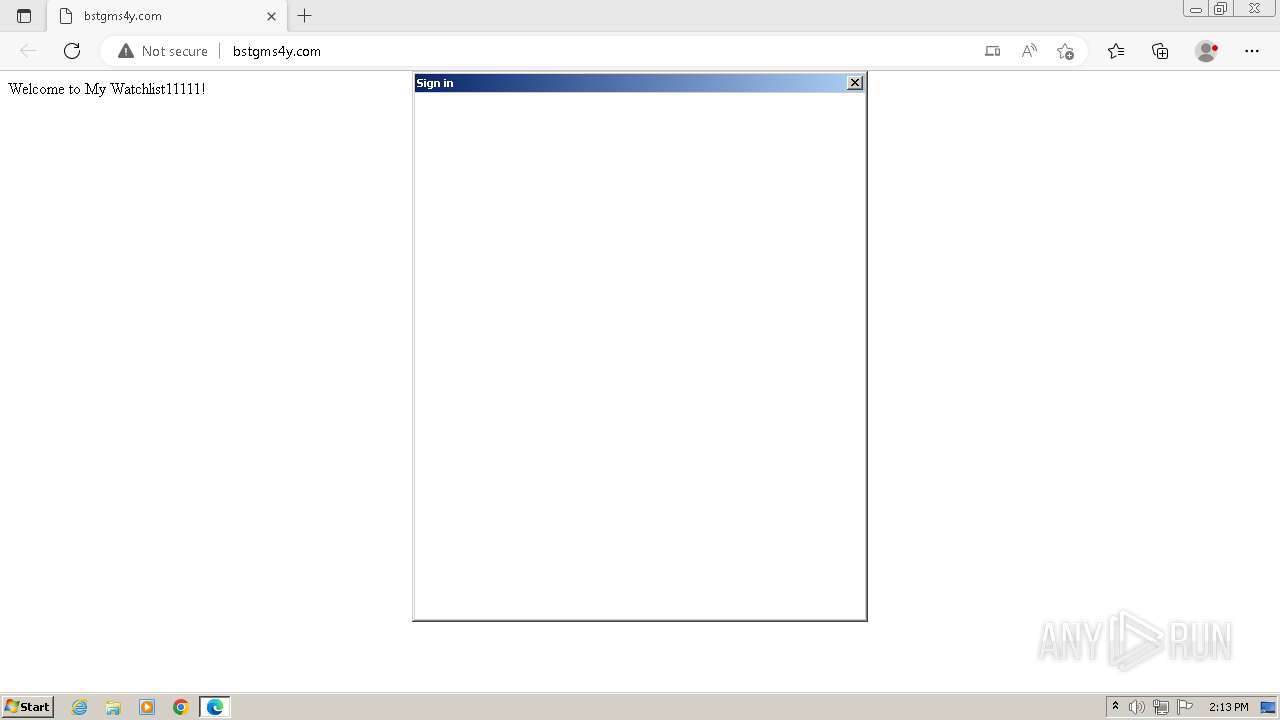Open the Favorites list icon
The width and height of the screenshot is (1280, 720).
pyautogui.click(x=1116, y=51)
